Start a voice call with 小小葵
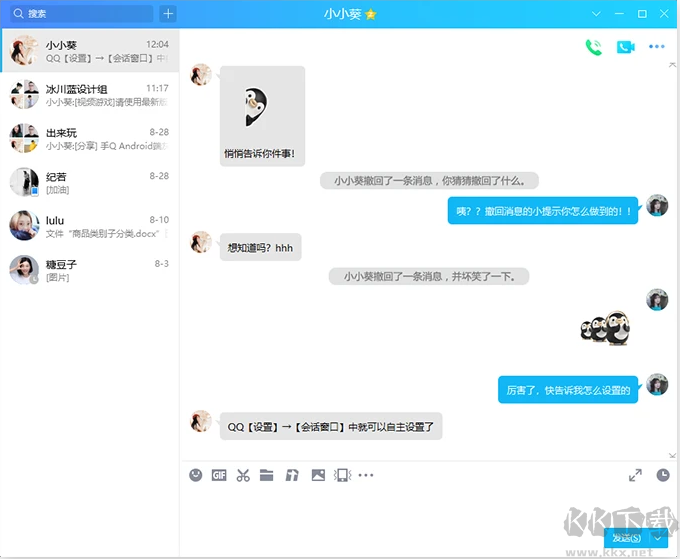 pyautogui.click(x=594, y=47)
